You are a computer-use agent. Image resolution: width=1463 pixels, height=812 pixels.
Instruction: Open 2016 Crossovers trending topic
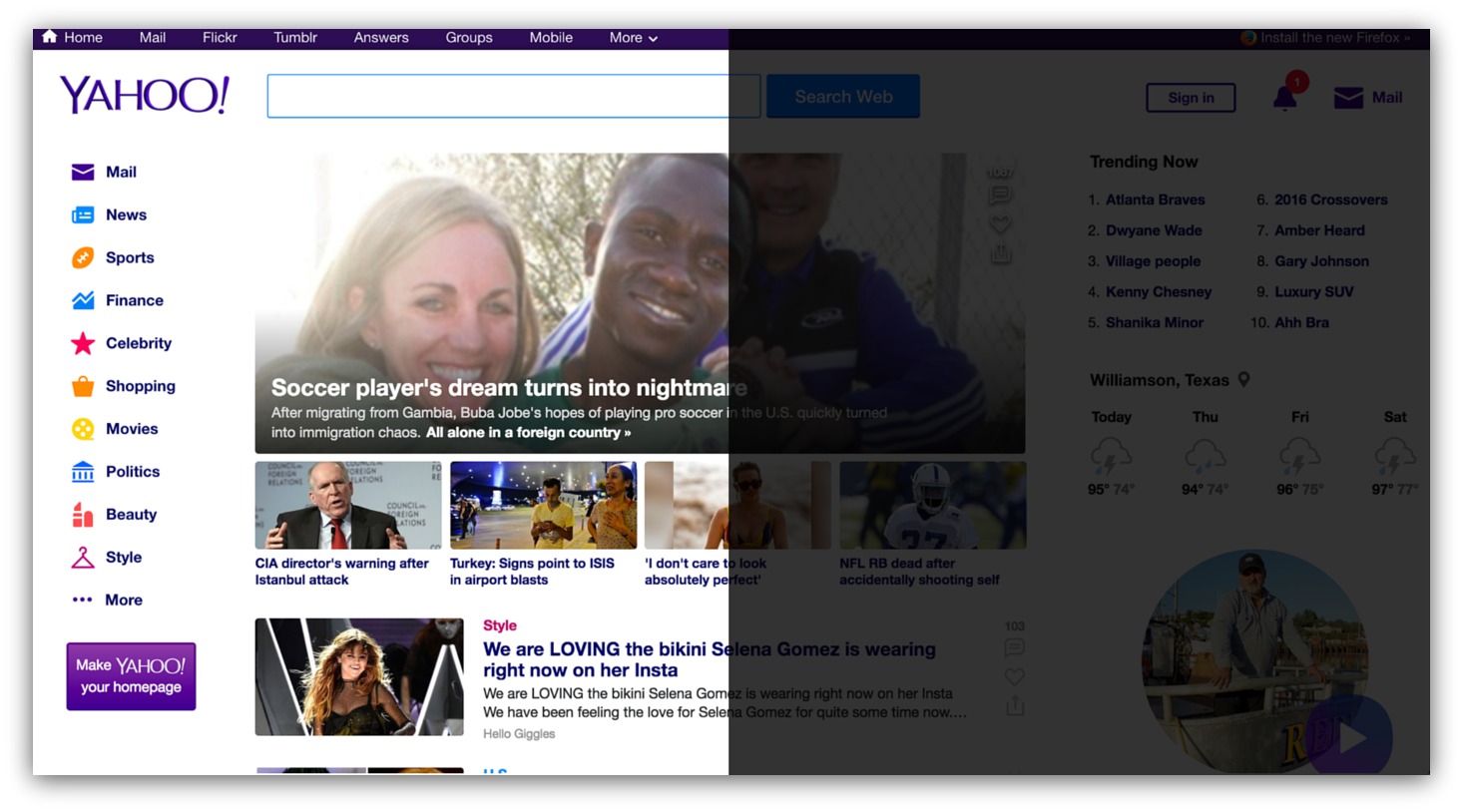click(x=1331, y=200)
